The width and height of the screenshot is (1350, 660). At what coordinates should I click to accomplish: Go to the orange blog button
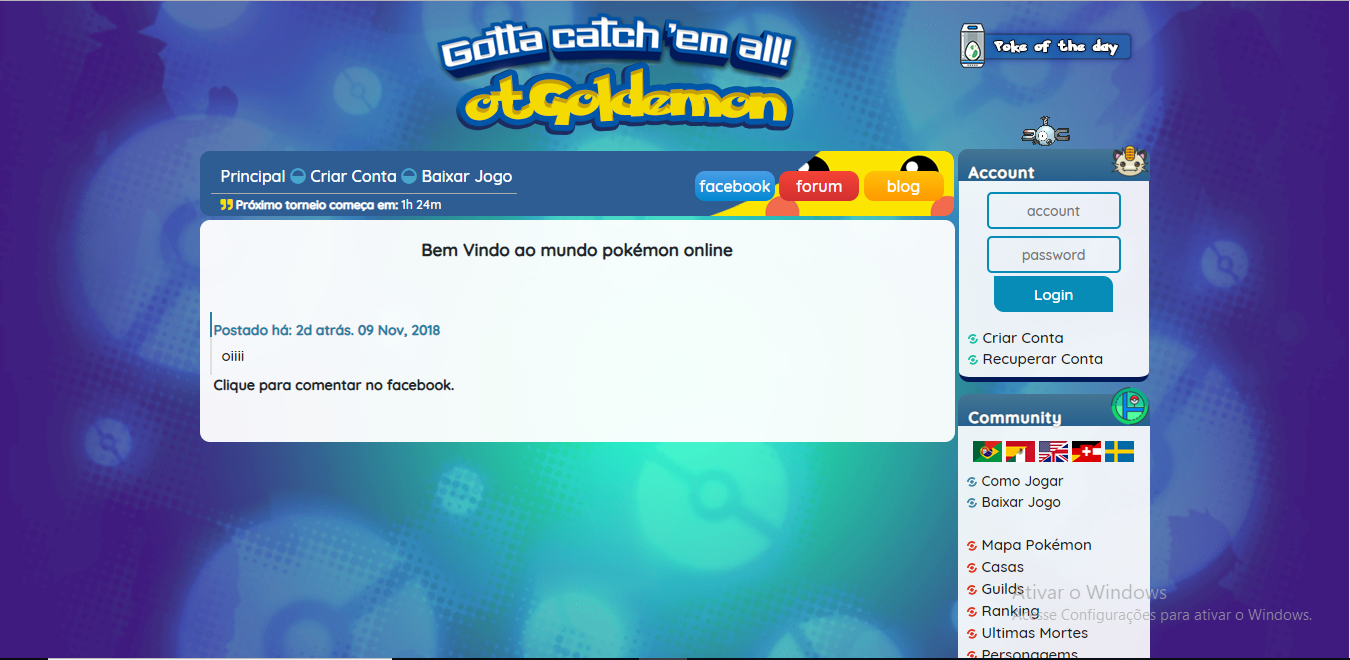click(903, 186)
